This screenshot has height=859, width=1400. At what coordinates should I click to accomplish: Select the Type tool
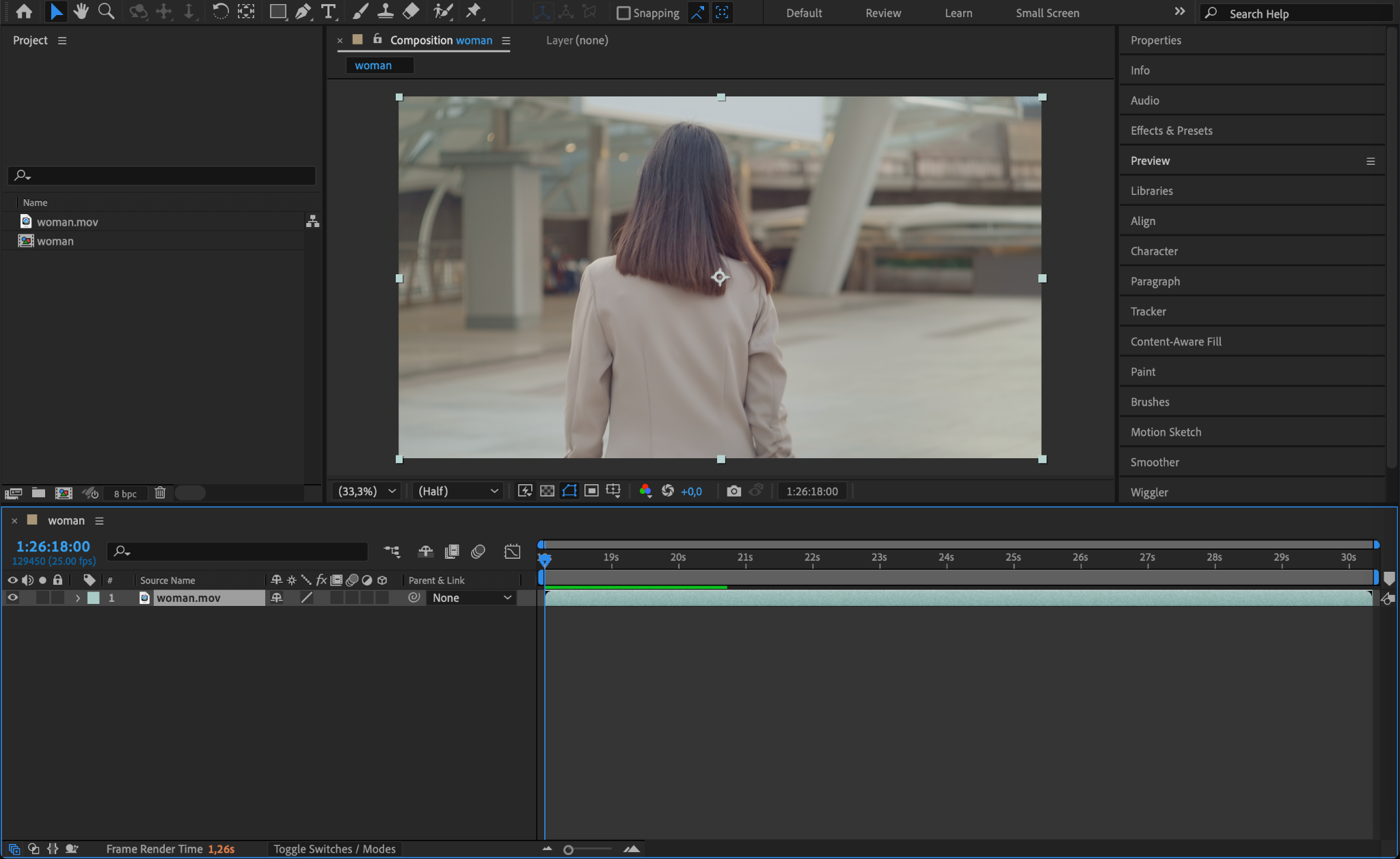(x=328, y=12)
